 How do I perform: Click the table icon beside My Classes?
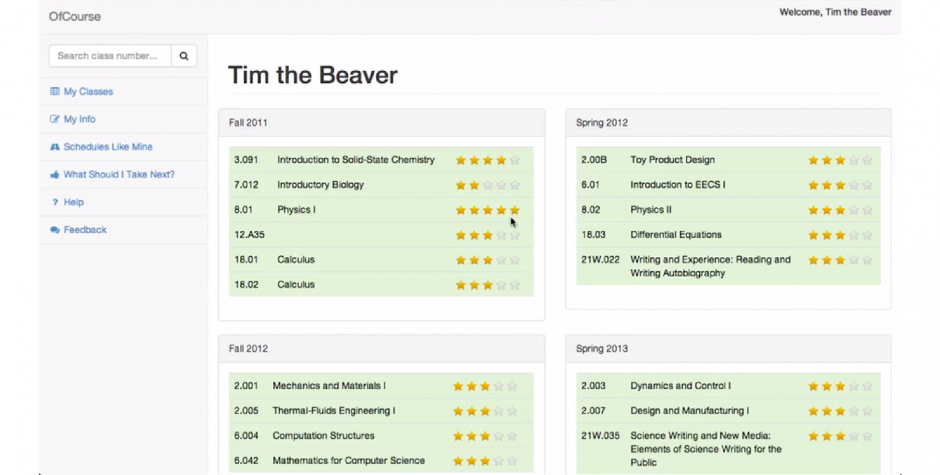click(x=55, y=92)
